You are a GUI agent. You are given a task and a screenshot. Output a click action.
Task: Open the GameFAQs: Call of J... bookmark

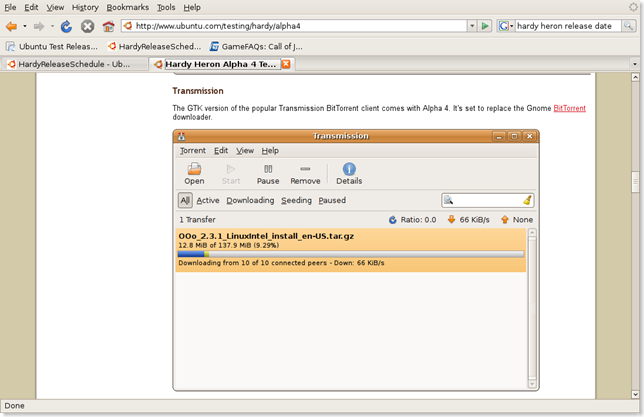click(x=256, y=46)
